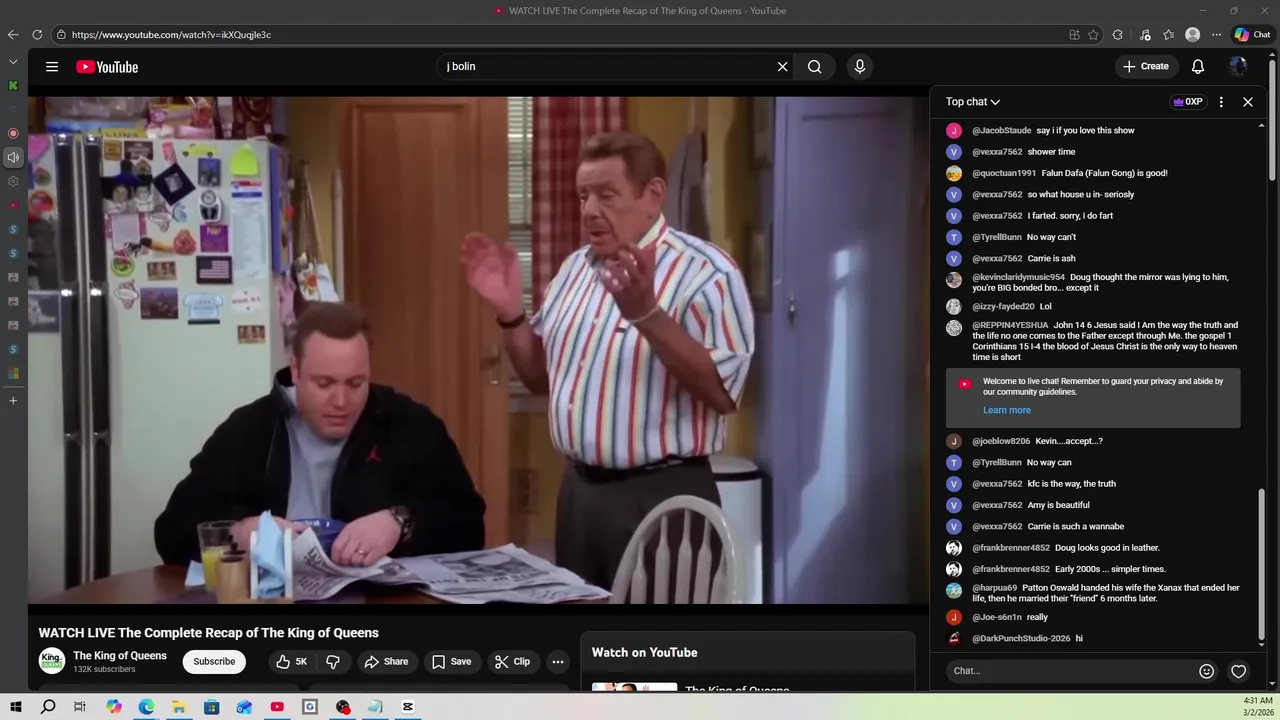The image size is (1280, 720).
Task: Open the 0XP channel points badge
Action: 1188,102
